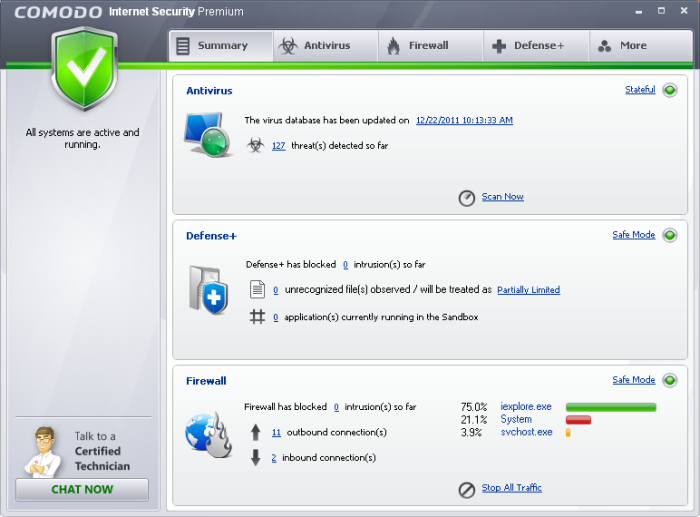Click the firewall globe flame icon
The image size is (700, 517).
pos(208,435)
